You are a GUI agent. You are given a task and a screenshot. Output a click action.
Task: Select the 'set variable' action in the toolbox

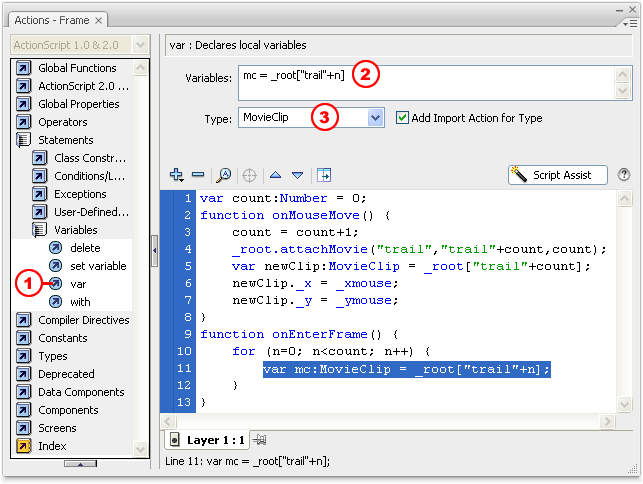click(98, 266)
